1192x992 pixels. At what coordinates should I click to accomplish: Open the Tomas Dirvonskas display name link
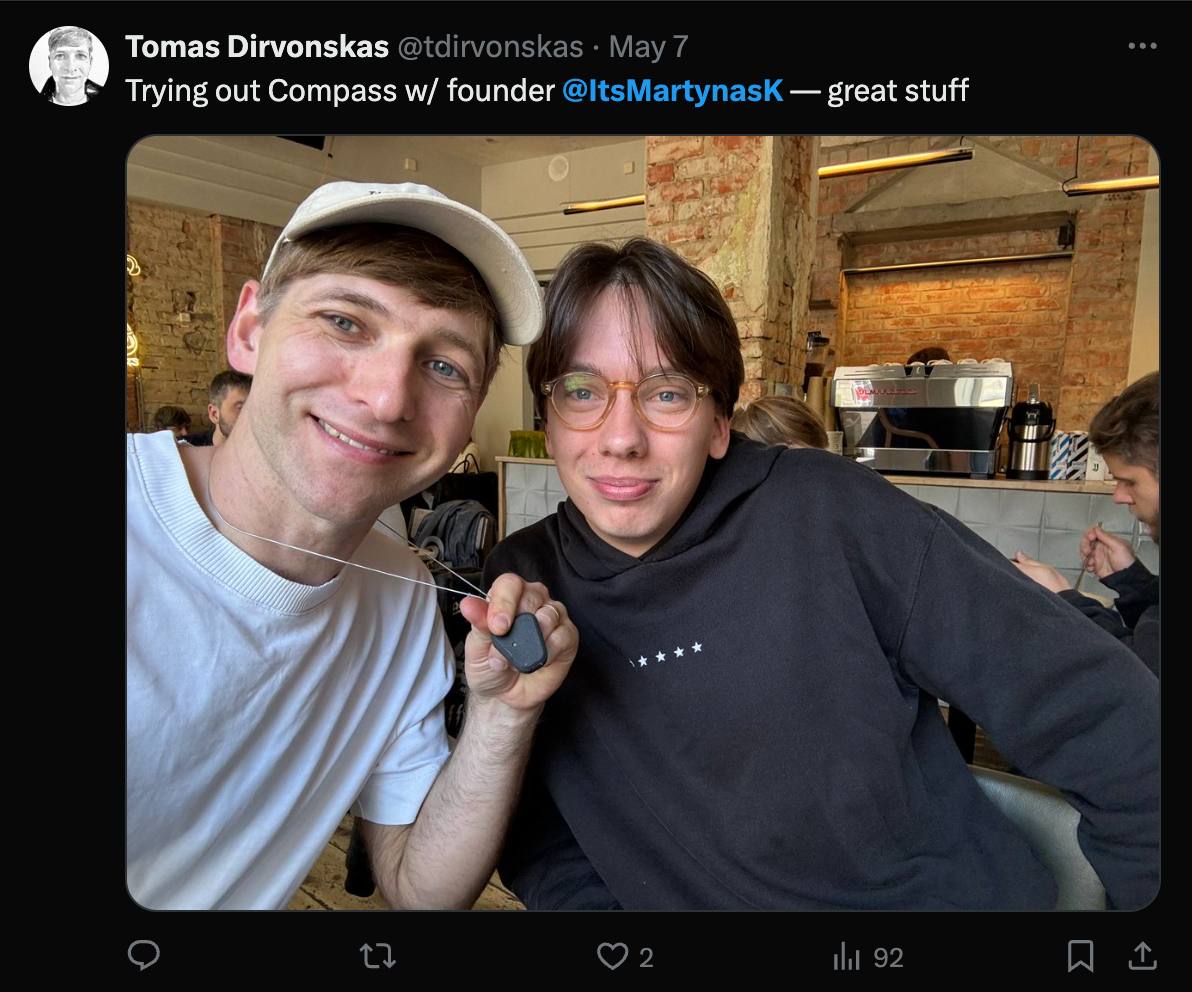point(257,46)
